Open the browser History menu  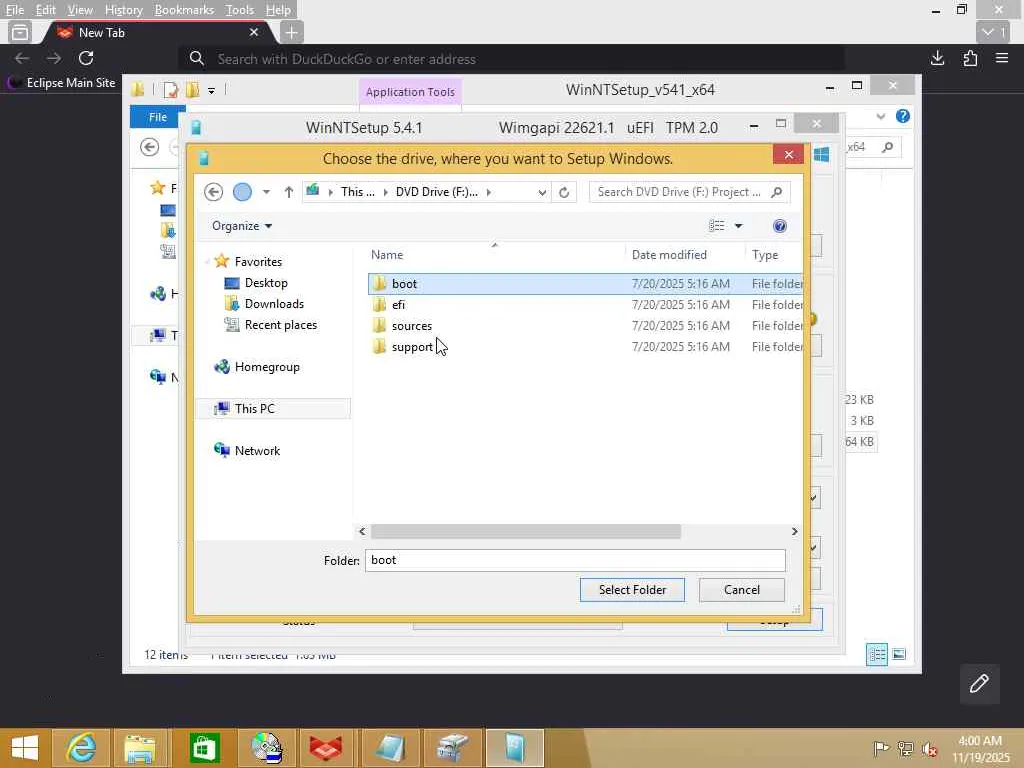(x=123, y=10)
